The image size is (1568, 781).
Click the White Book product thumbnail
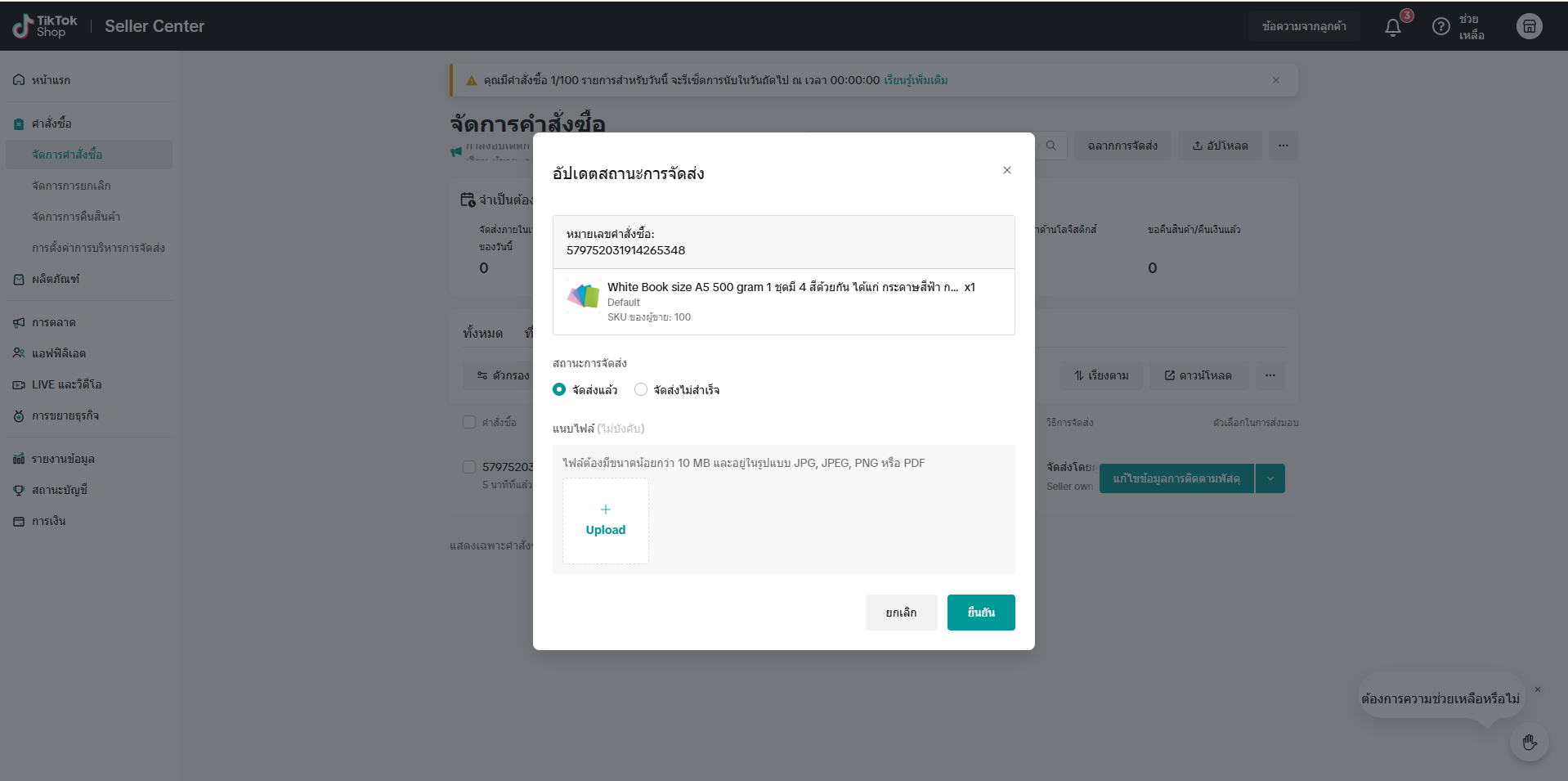[583, 295]
